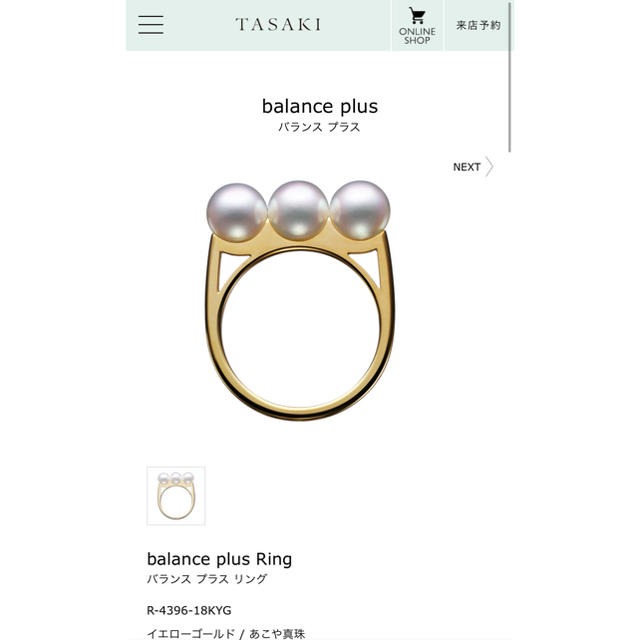Screen dimensions: 640x640
Task: Click the vertical page scrollbar
Action: 510,78
